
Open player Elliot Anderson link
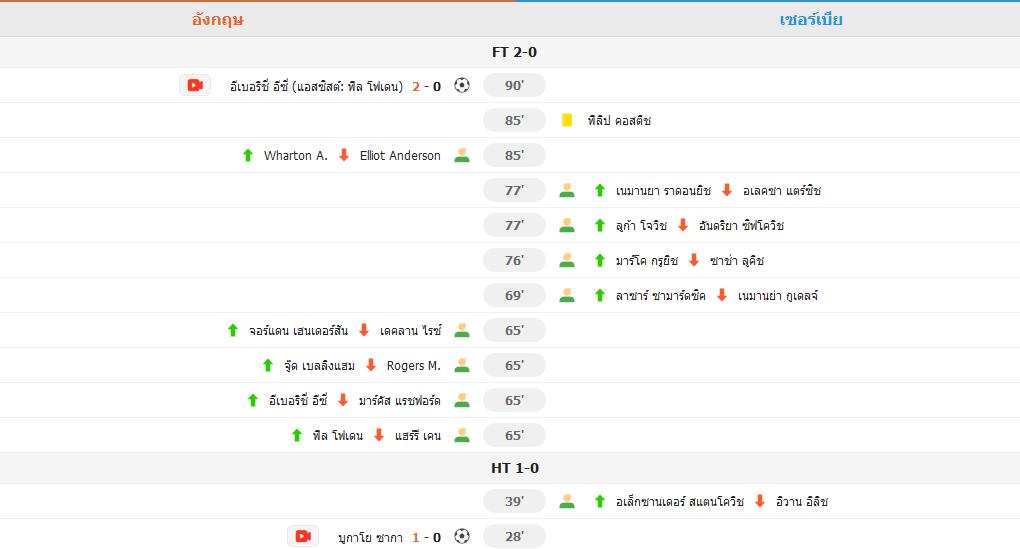(x=400, y=156)
